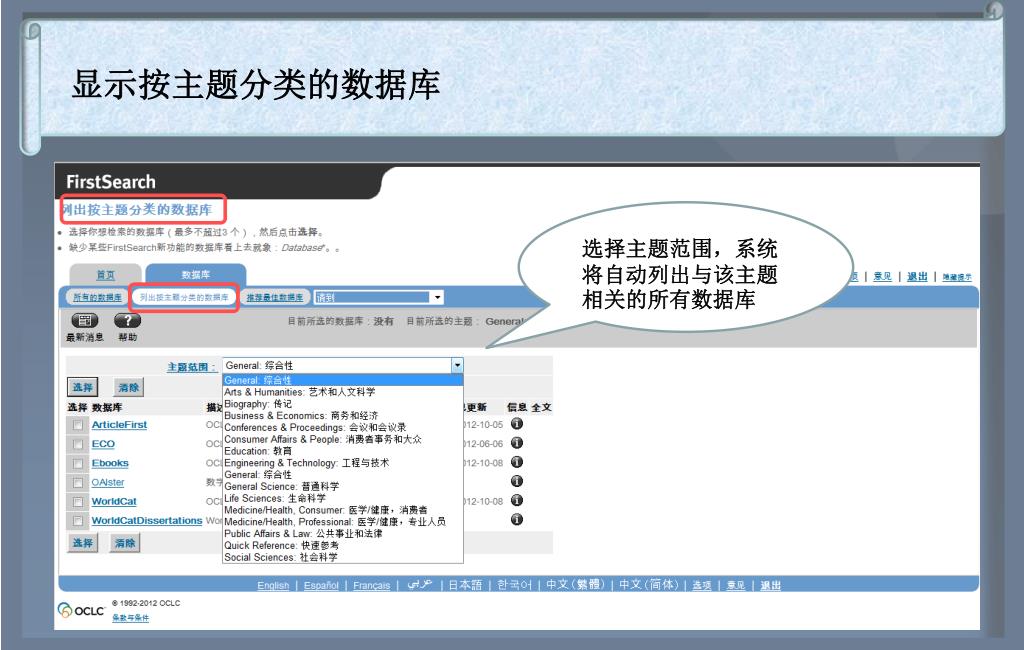Open the ECO database link
Screen dimensions: 1024x650
tap(103, 444)
